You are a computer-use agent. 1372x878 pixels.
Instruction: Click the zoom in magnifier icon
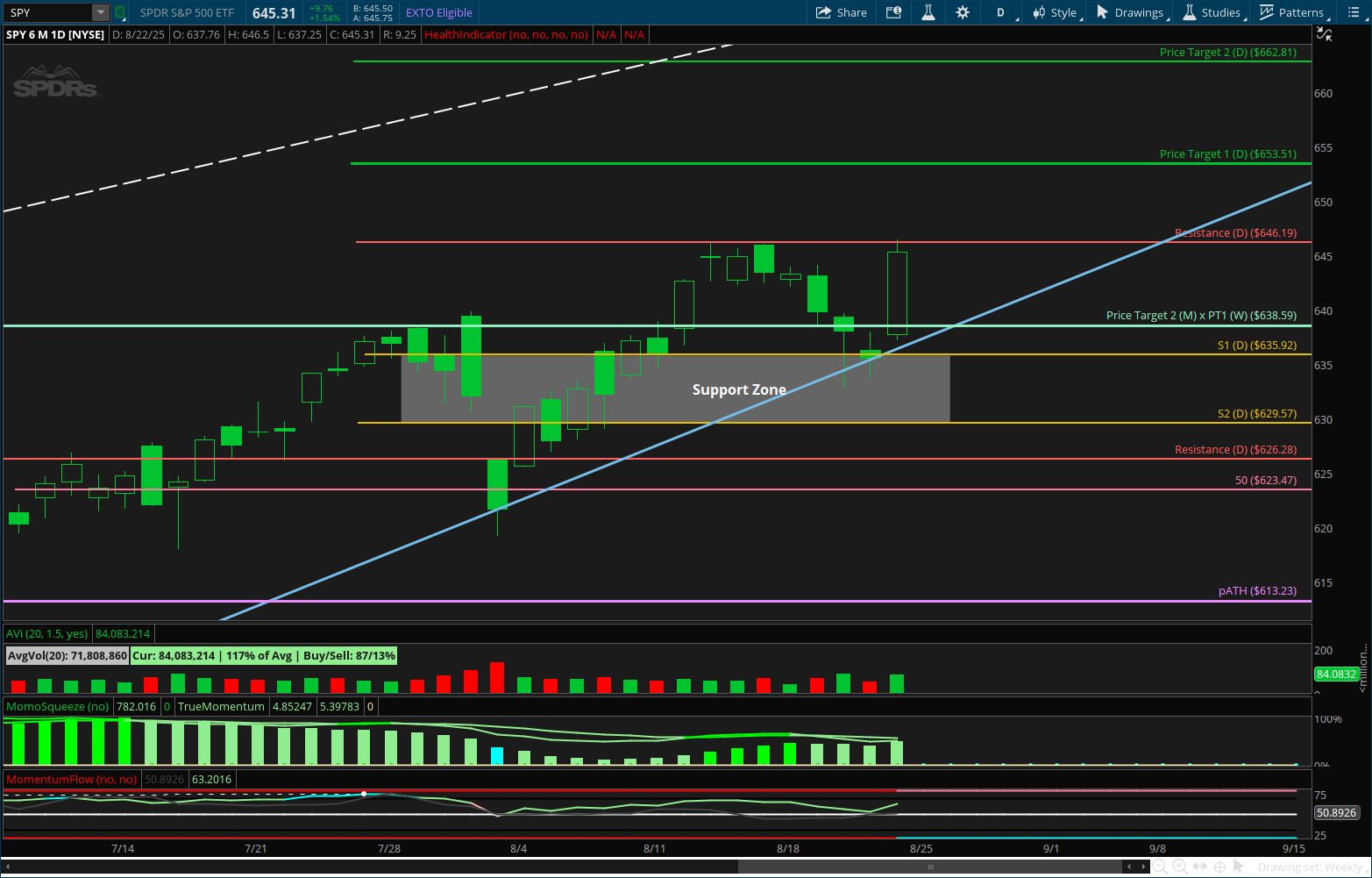1180,867
